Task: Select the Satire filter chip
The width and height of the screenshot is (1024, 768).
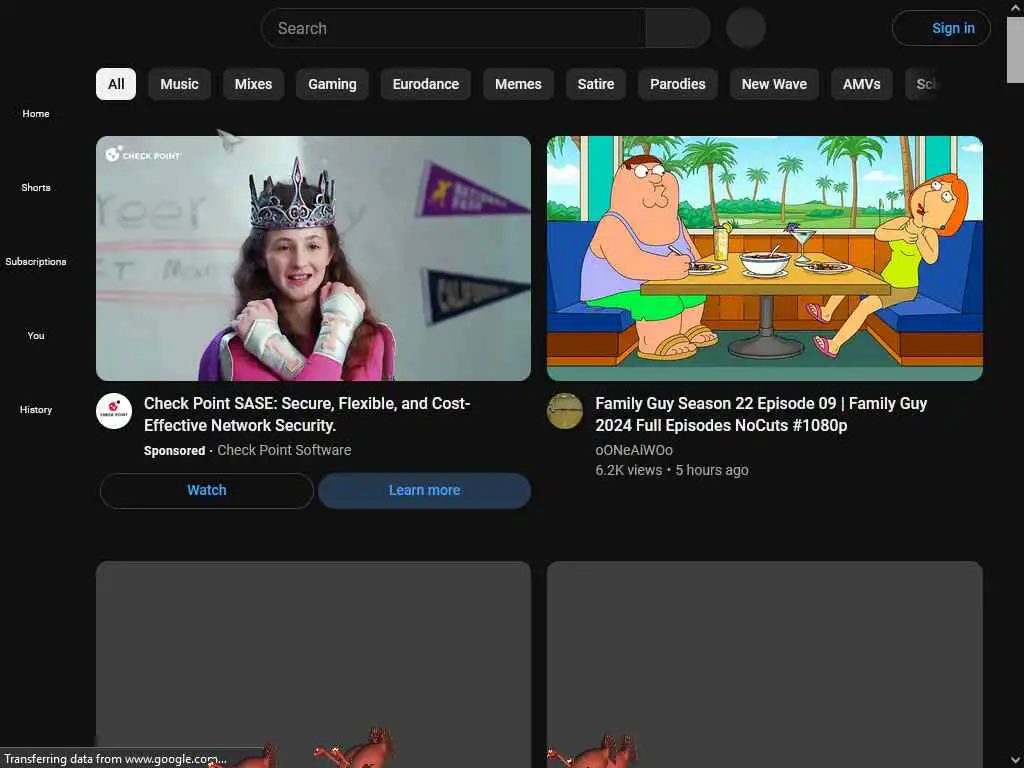Action: 596,84
